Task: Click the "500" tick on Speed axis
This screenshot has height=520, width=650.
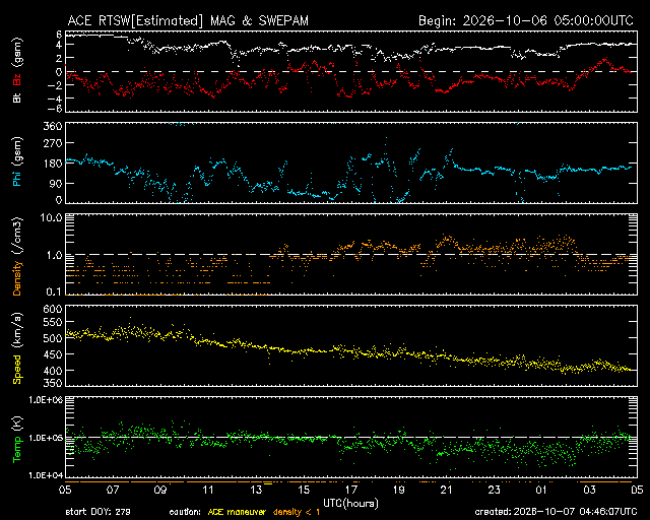Action: pyautogui.click(x=53, y=338)
